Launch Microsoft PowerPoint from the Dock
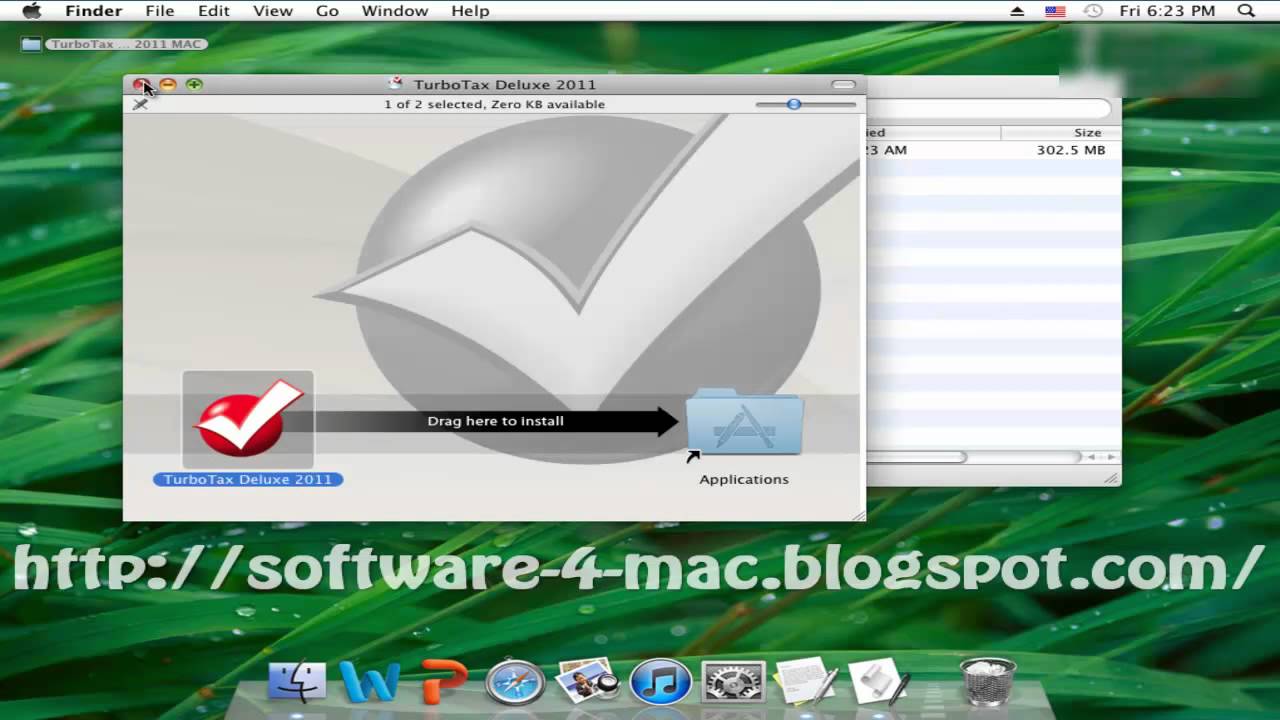Screen dimensions: 1280x720 coord(443,681)
